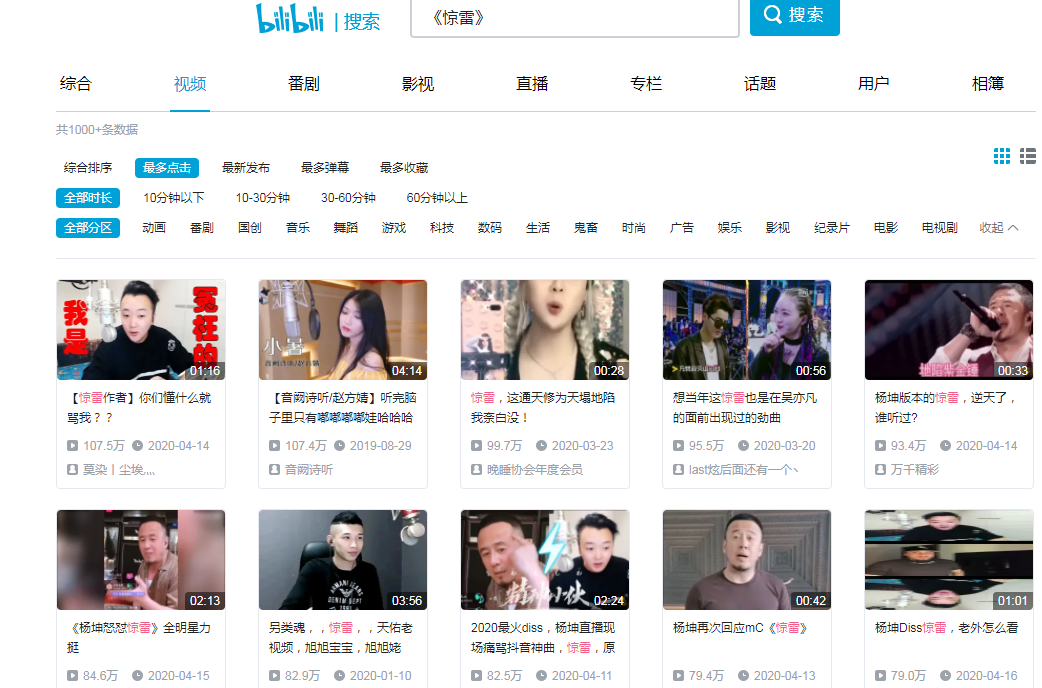
Task: Open the 专栏 tab
Action: tap(646, 84)
